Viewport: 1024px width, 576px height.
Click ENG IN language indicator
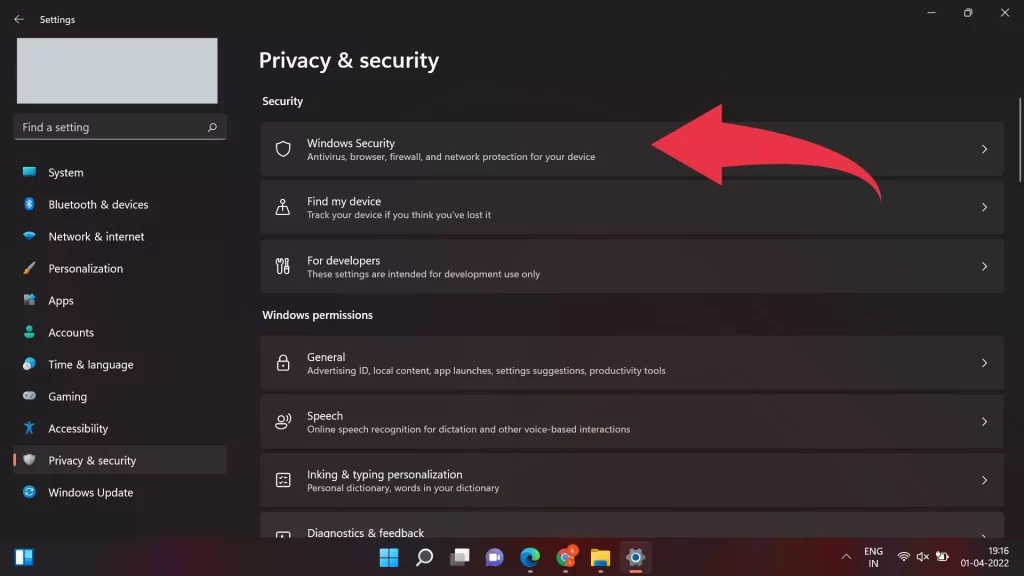coord(873,557)
